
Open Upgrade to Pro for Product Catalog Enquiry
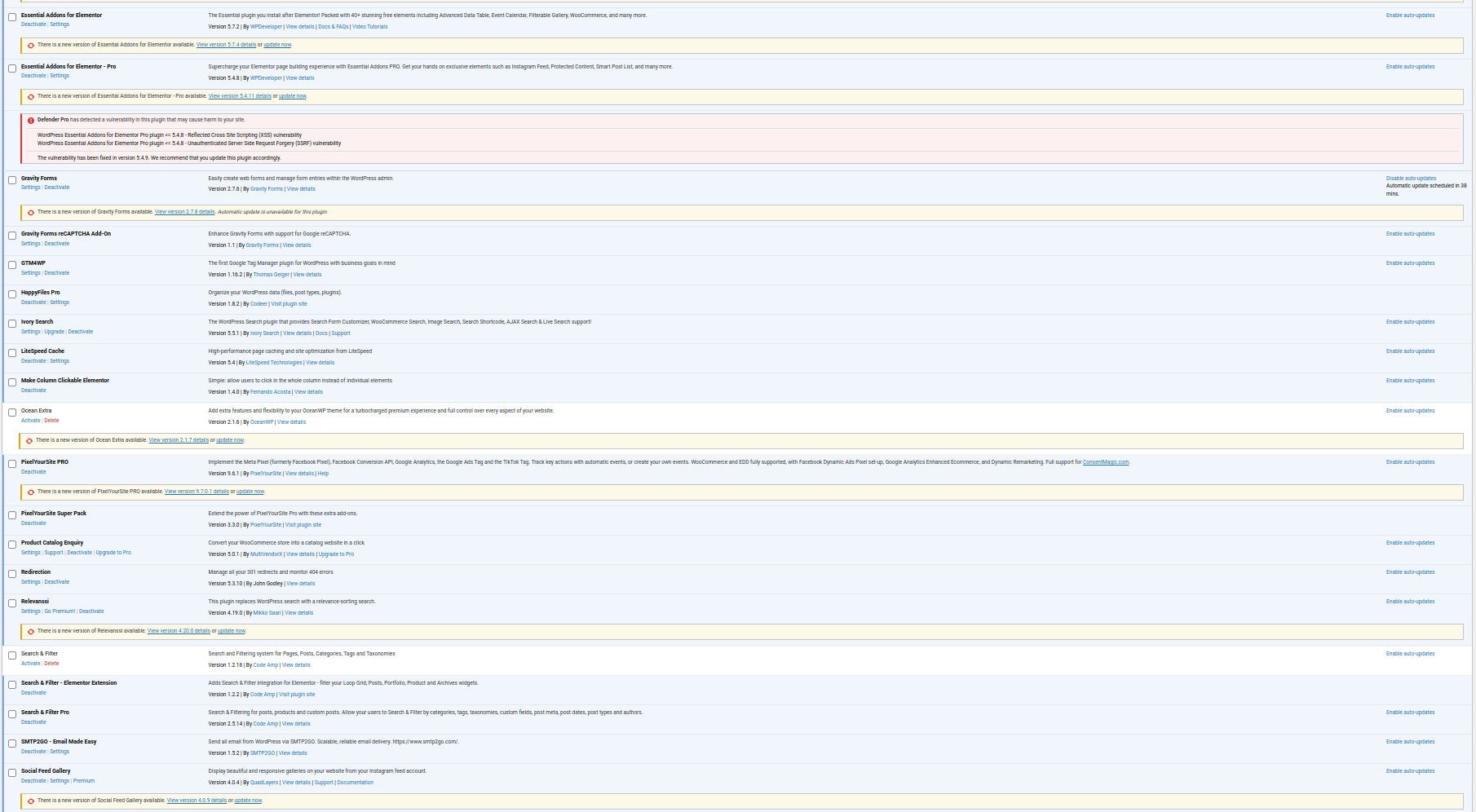(x=113, y=553)
